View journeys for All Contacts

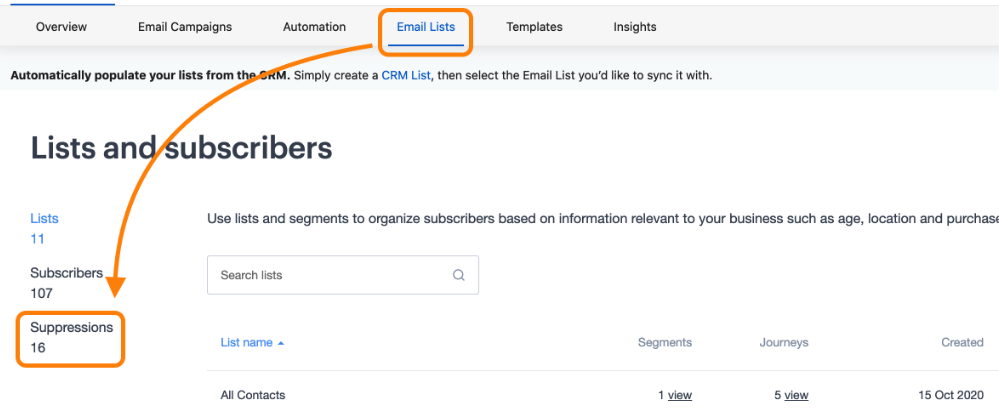pos(796,395)
